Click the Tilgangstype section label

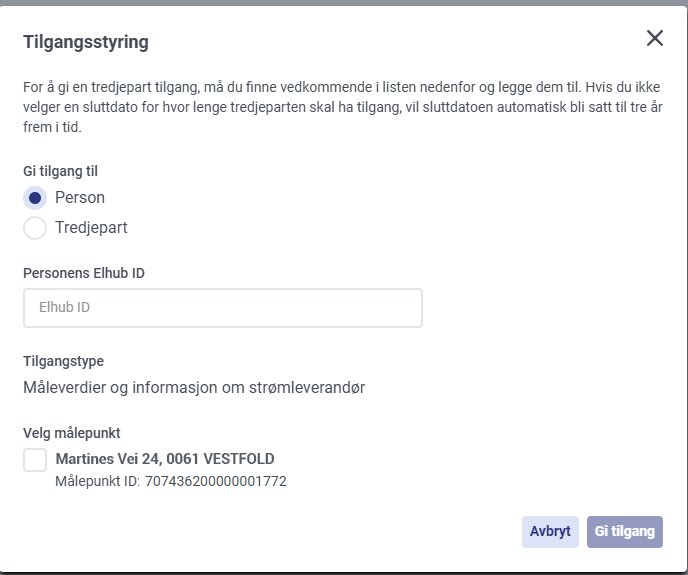(x=64, y=361)
